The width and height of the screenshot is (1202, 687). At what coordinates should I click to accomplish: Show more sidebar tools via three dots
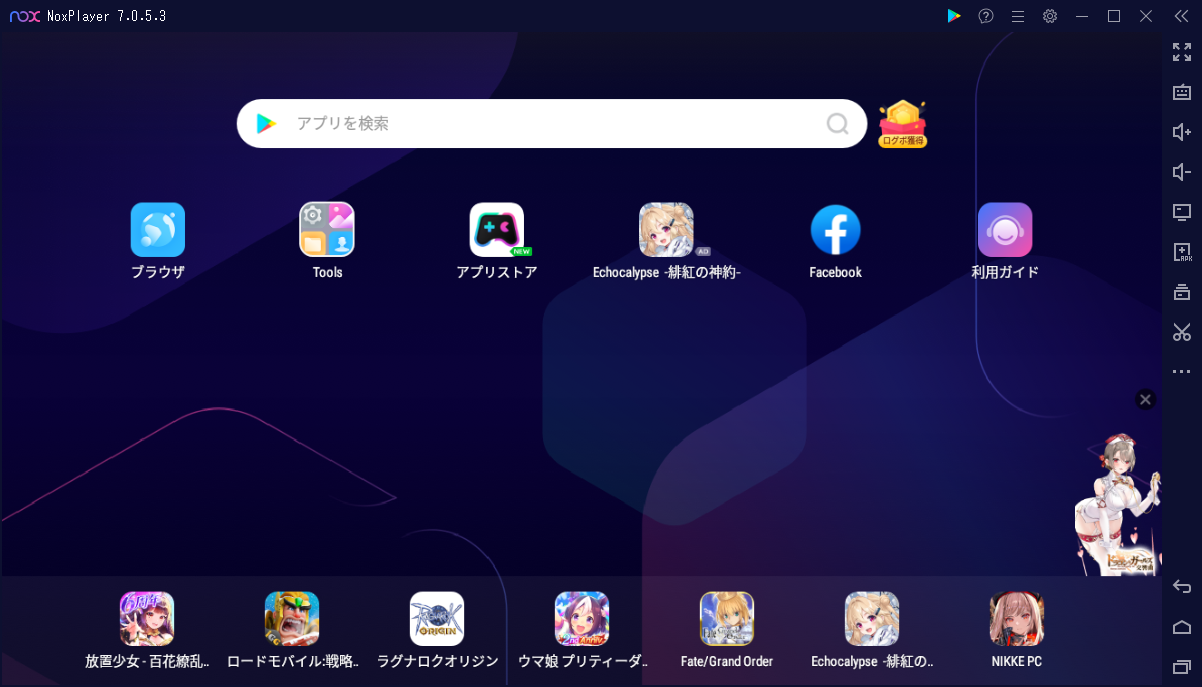tap(1182, 372)
